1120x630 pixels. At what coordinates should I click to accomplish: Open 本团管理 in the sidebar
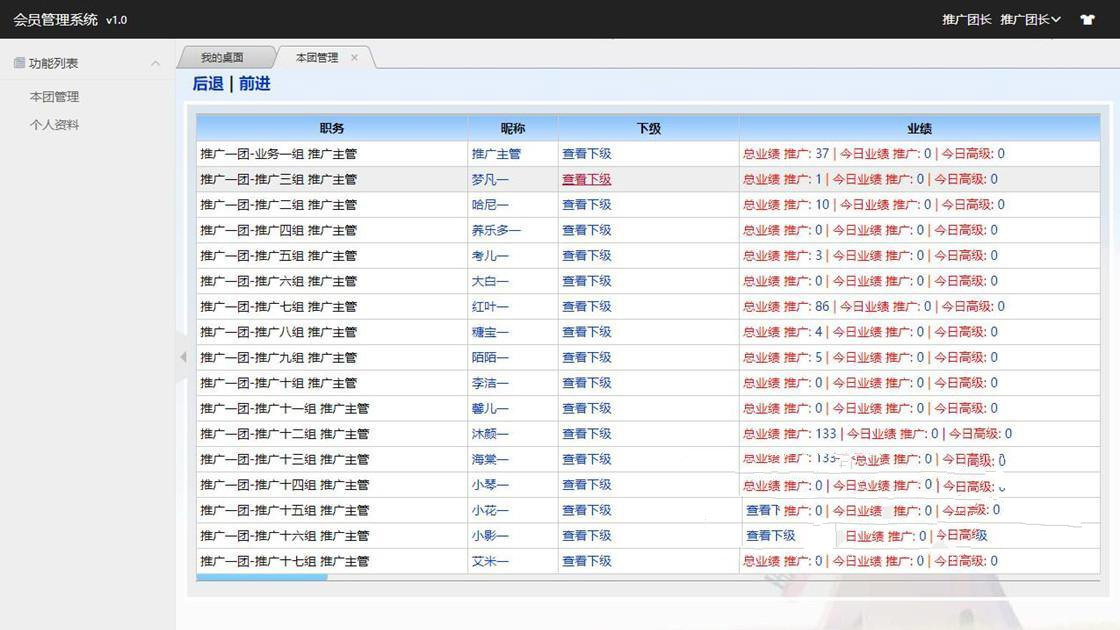(x=54, y=96)
